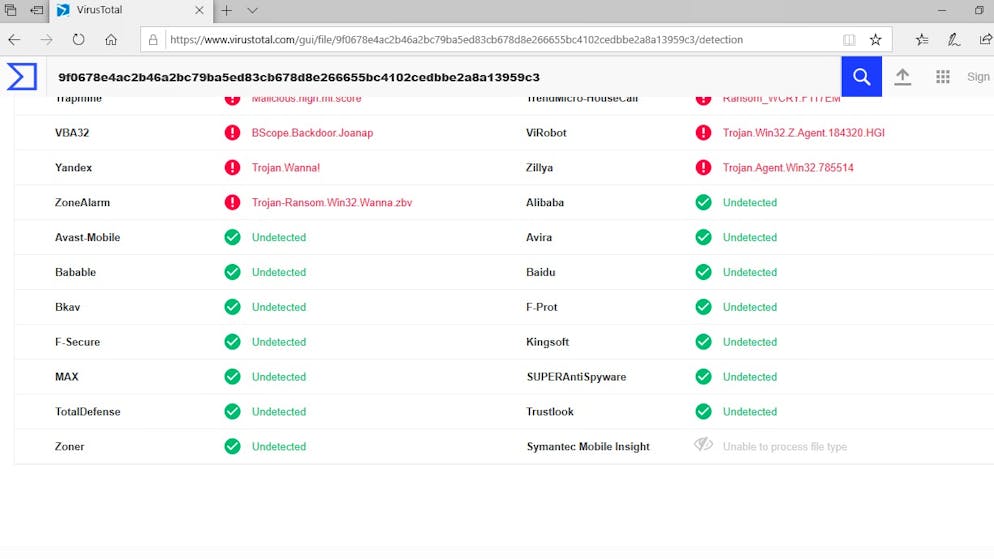994x559 pixels.
Task: Click the MAX engine name
Action: [67, 376]
